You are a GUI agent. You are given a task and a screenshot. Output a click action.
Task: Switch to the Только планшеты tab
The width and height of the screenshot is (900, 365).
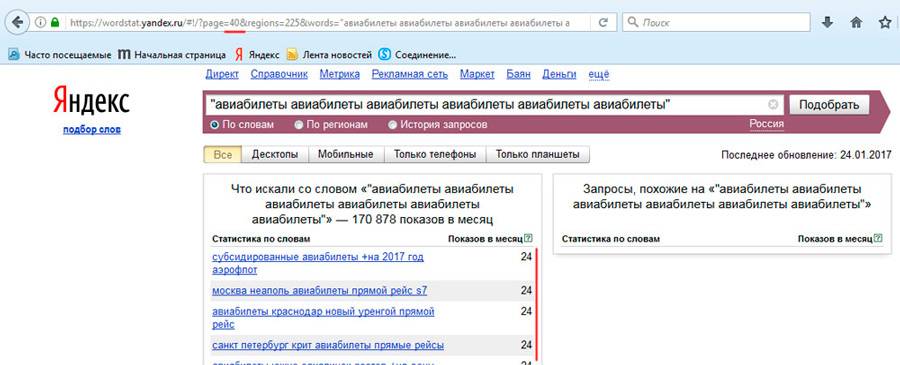point(538,154)
